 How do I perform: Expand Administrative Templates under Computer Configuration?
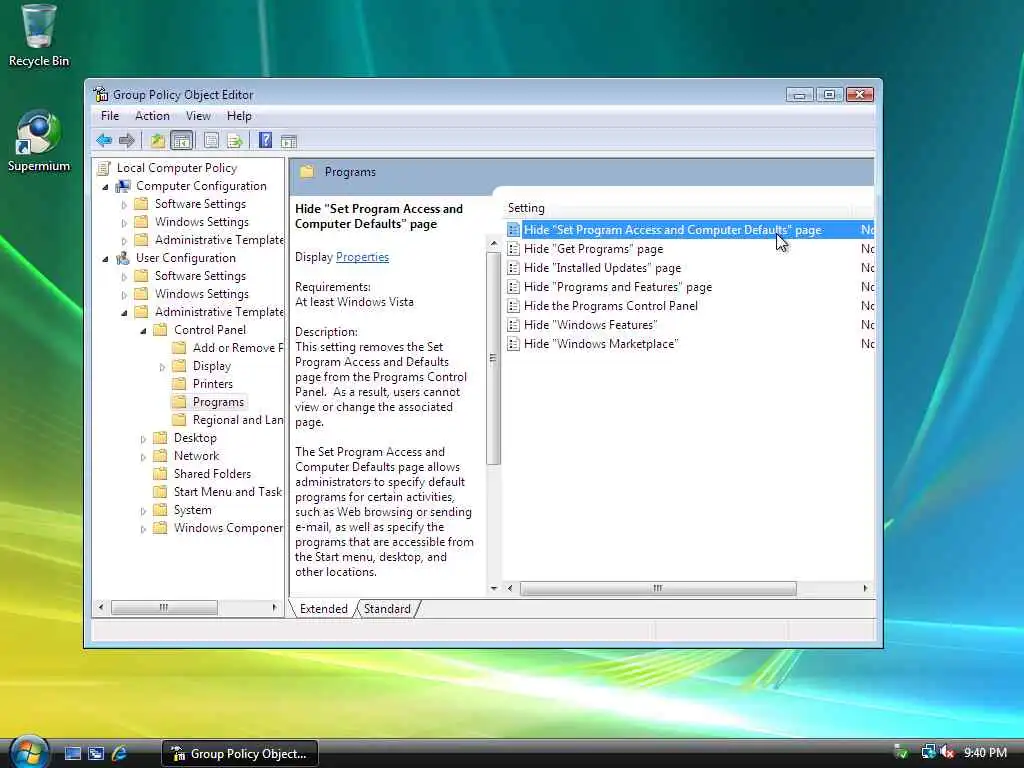(x=124, y=241)
